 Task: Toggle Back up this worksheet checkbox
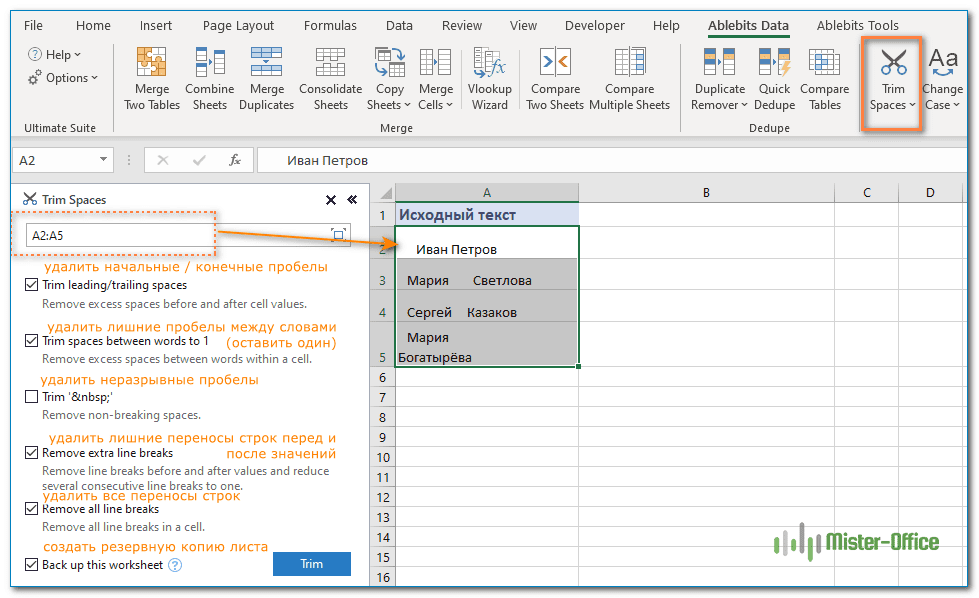coord(32,565)
